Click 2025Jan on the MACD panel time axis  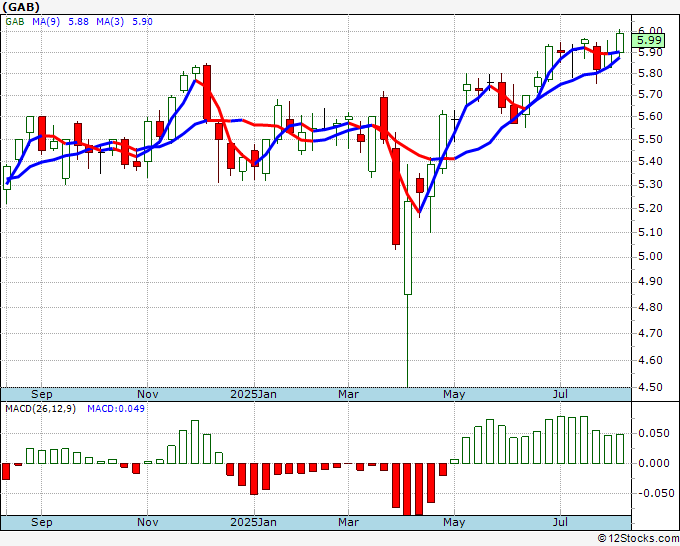point(253,522)
